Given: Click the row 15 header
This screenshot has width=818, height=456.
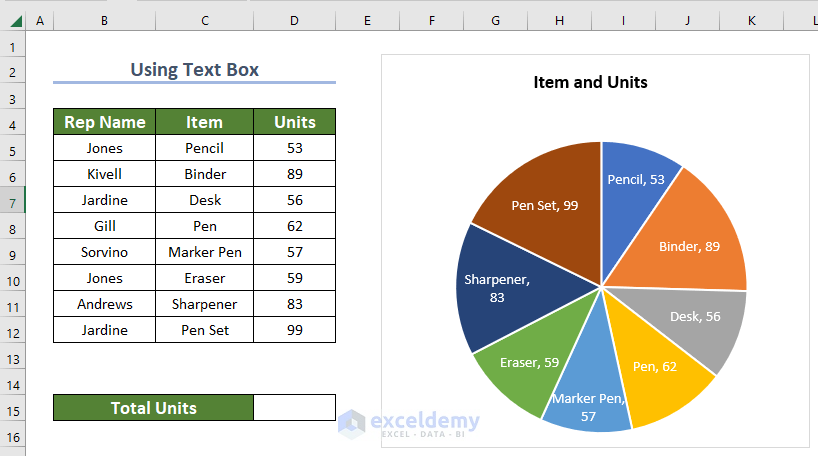Looking at the screenshot, I should [x=13, y=408].
